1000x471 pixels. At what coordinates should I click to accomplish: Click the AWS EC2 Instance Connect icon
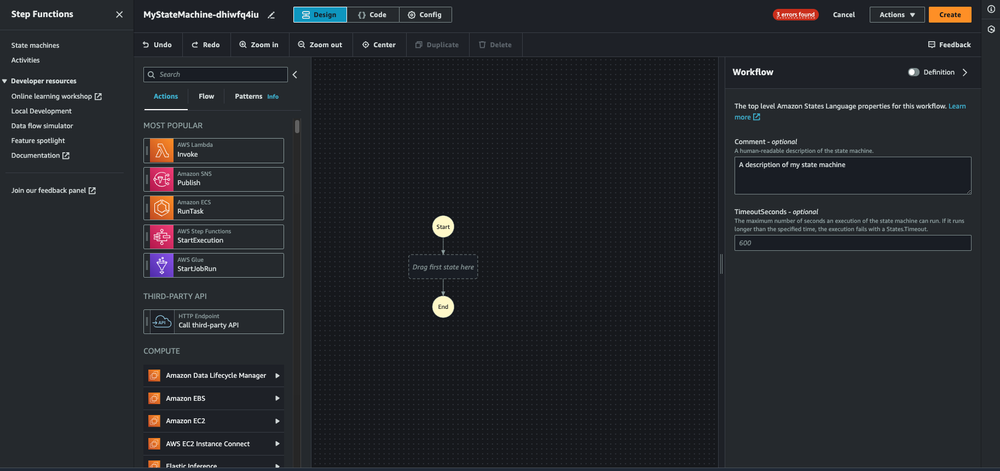(x=154, y=444)
